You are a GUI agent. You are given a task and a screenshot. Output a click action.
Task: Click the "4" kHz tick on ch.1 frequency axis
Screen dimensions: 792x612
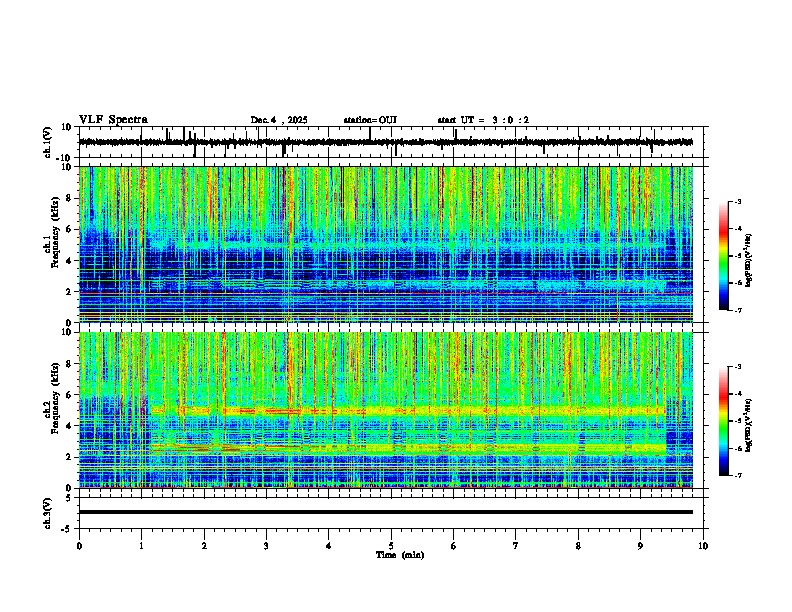[70, 261]
